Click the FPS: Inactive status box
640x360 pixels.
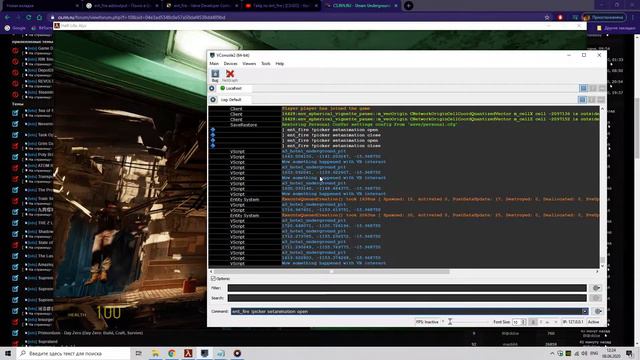click(427, 322)
